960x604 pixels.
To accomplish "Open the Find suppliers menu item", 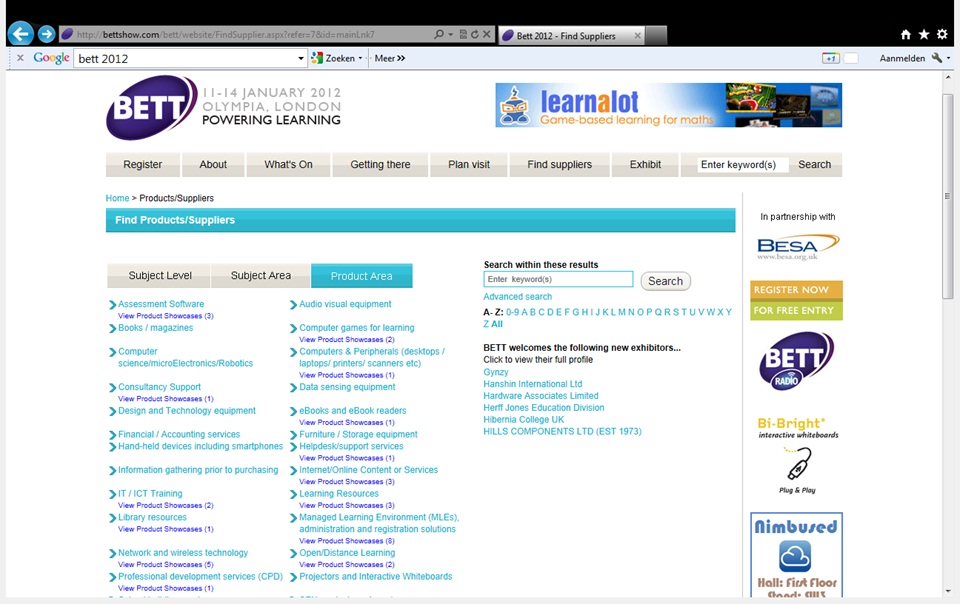I will (x=559, y=165).
